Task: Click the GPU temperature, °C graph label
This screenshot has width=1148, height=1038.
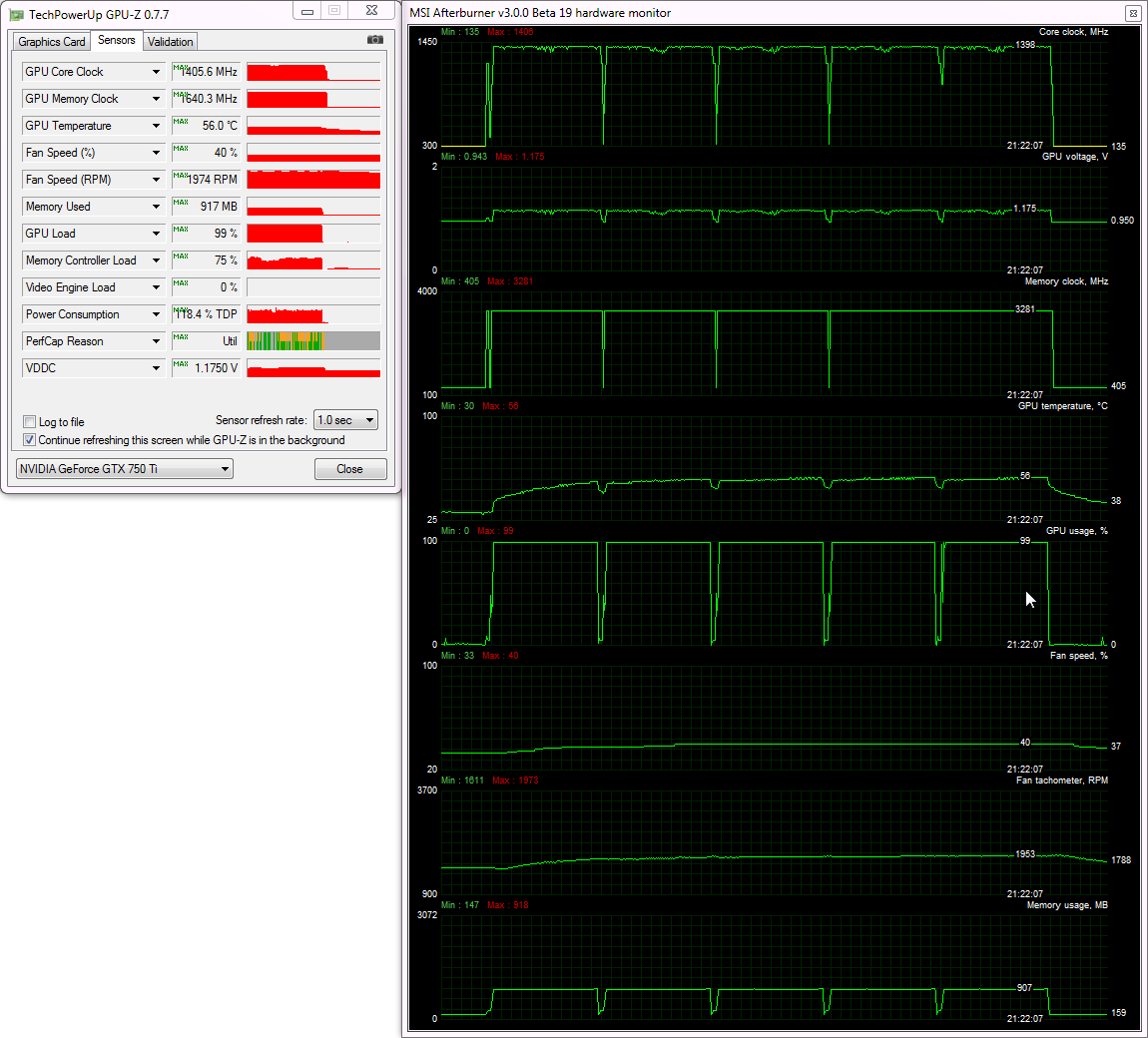Action: 1062,406
